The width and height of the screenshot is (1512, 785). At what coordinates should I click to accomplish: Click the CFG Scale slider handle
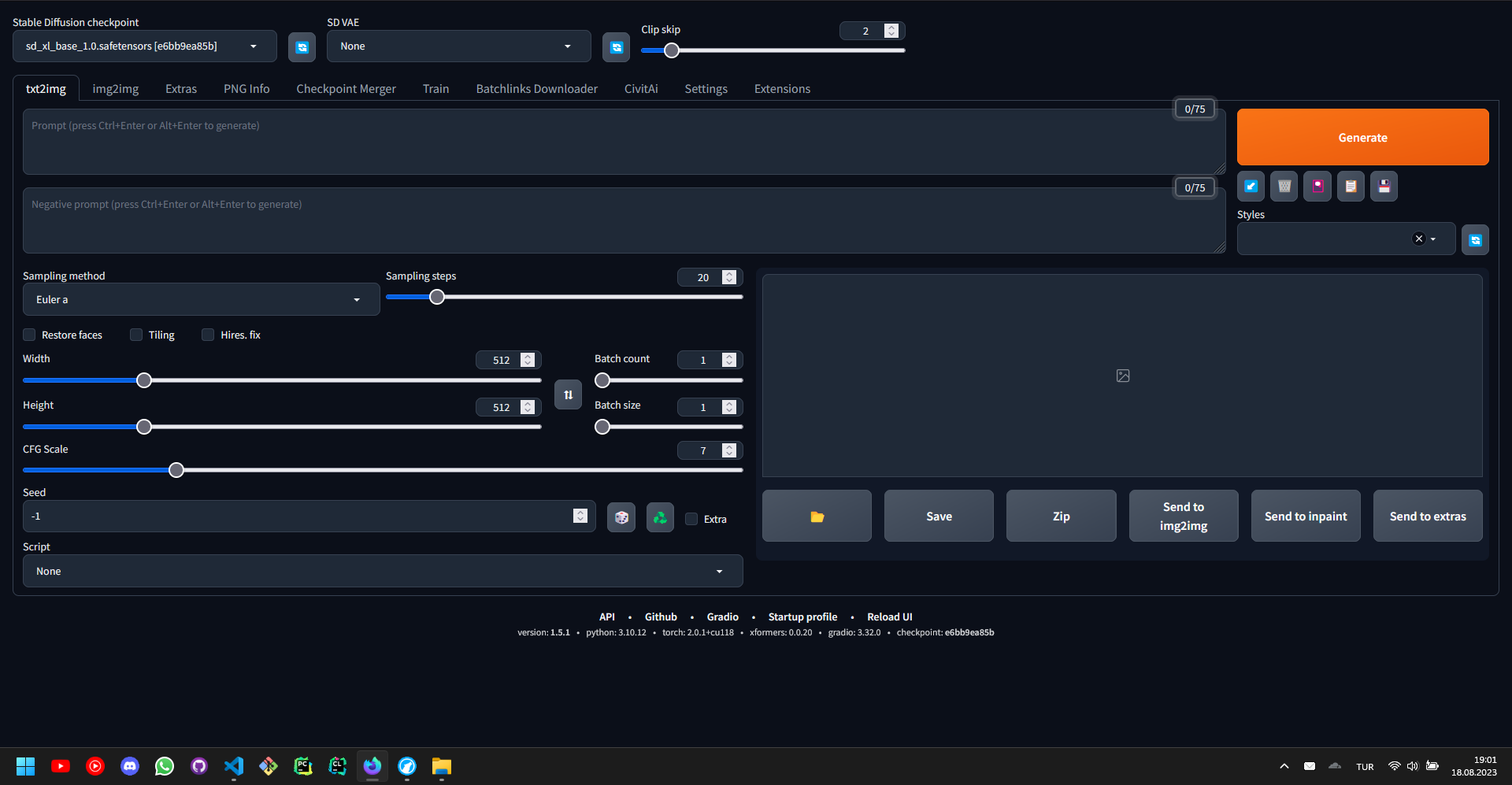176,470
